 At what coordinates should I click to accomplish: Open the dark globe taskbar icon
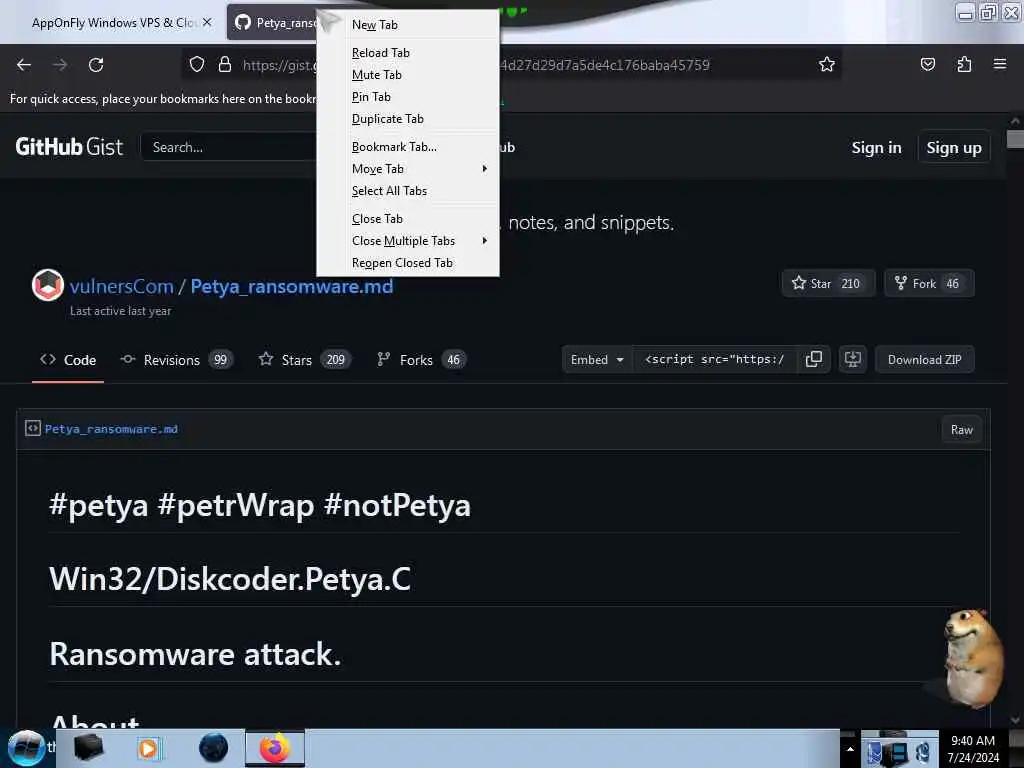pos(213,748)
